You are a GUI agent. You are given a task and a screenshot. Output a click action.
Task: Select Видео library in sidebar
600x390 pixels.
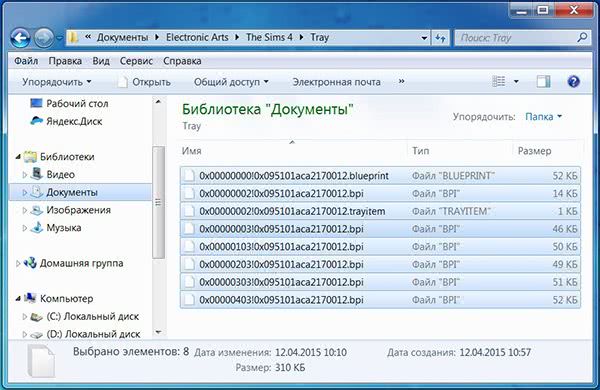[x=60, y=175]
